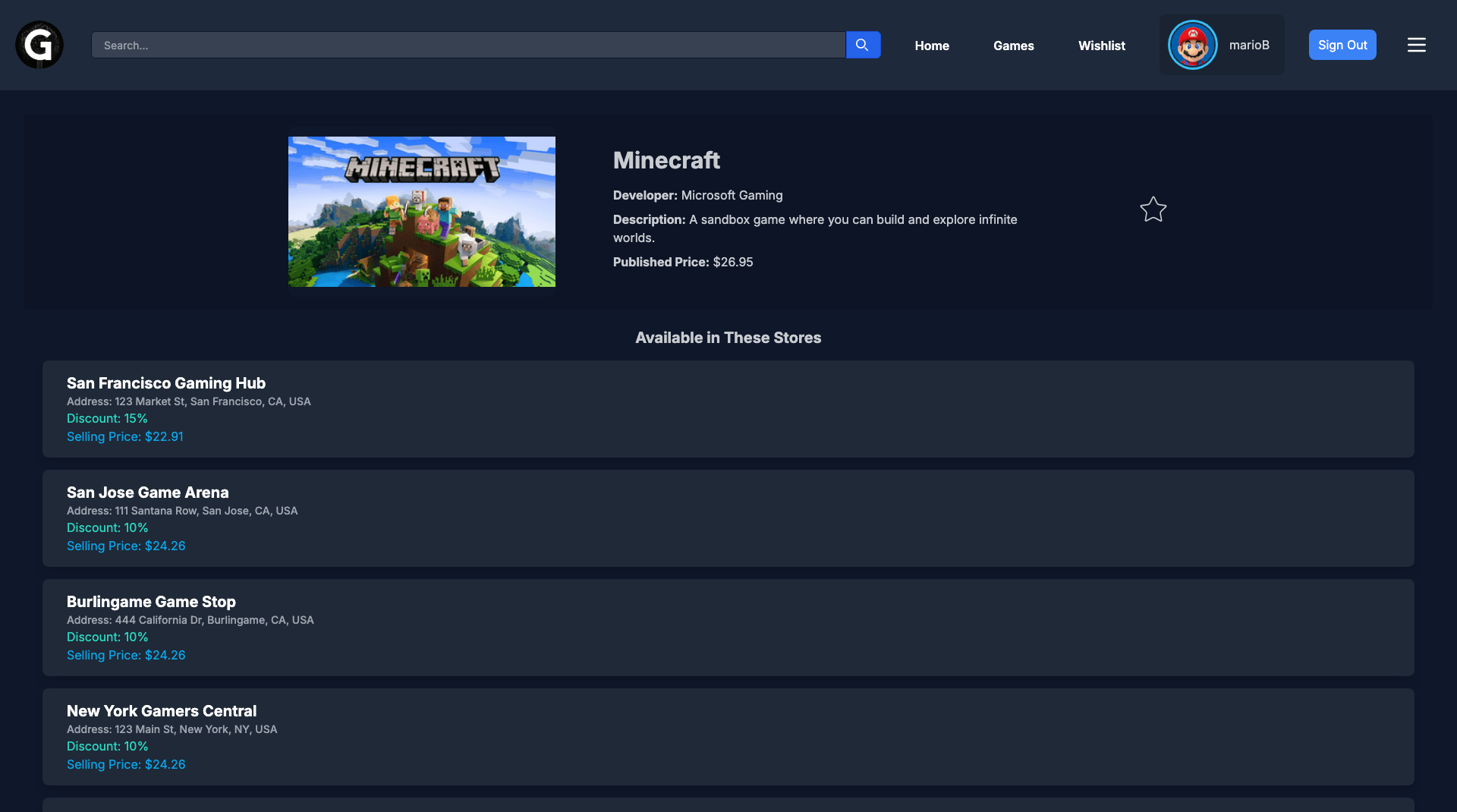Image resolution: width=1457 pixels, height=812 pixels.
Task: Select the Developer Microsoft Gaming text
Action: point(731,195)
